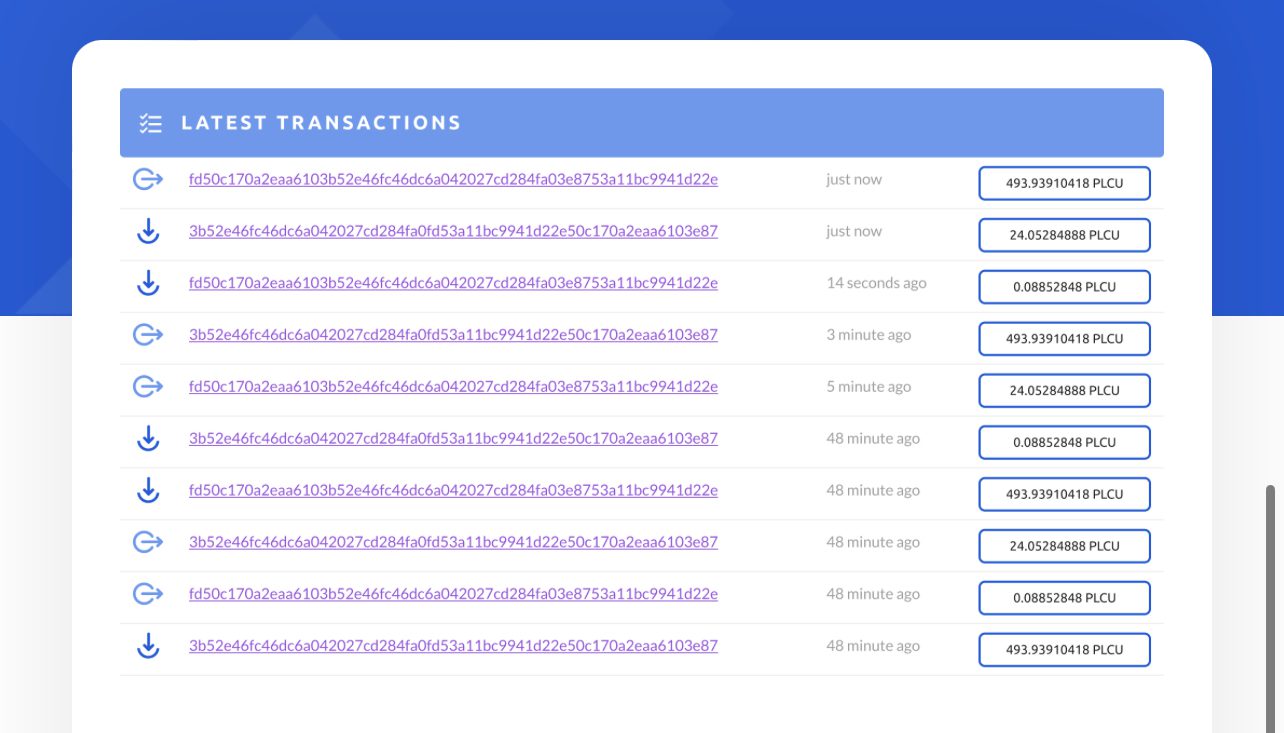Viewport: 1284px width, 733px height.
Task: Open hash link from 3 minute ago
Action: click(453, 335)
